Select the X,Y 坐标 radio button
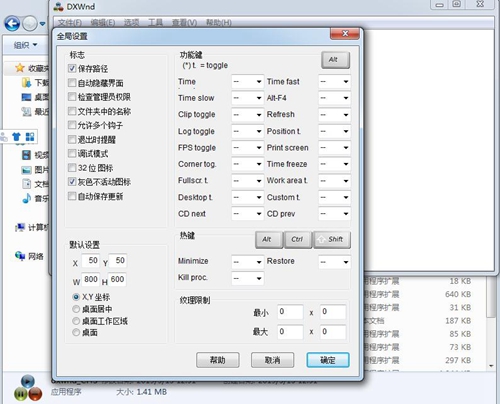The image size is (500, 404). (x=76, y=297)
